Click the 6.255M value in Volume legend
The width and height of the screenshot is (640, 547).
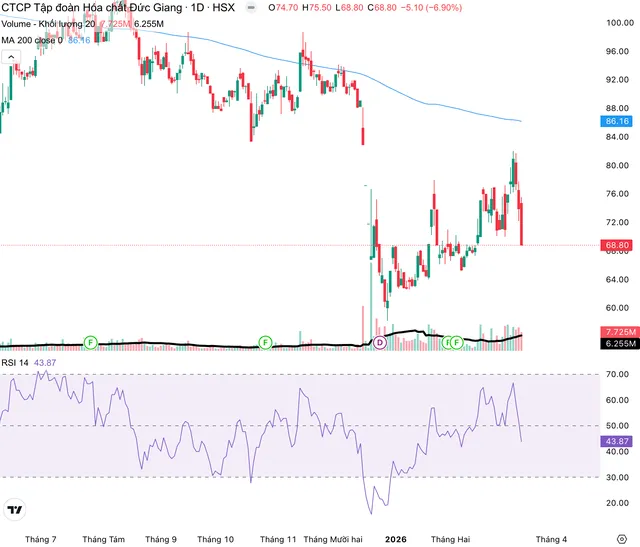[149, 24]
